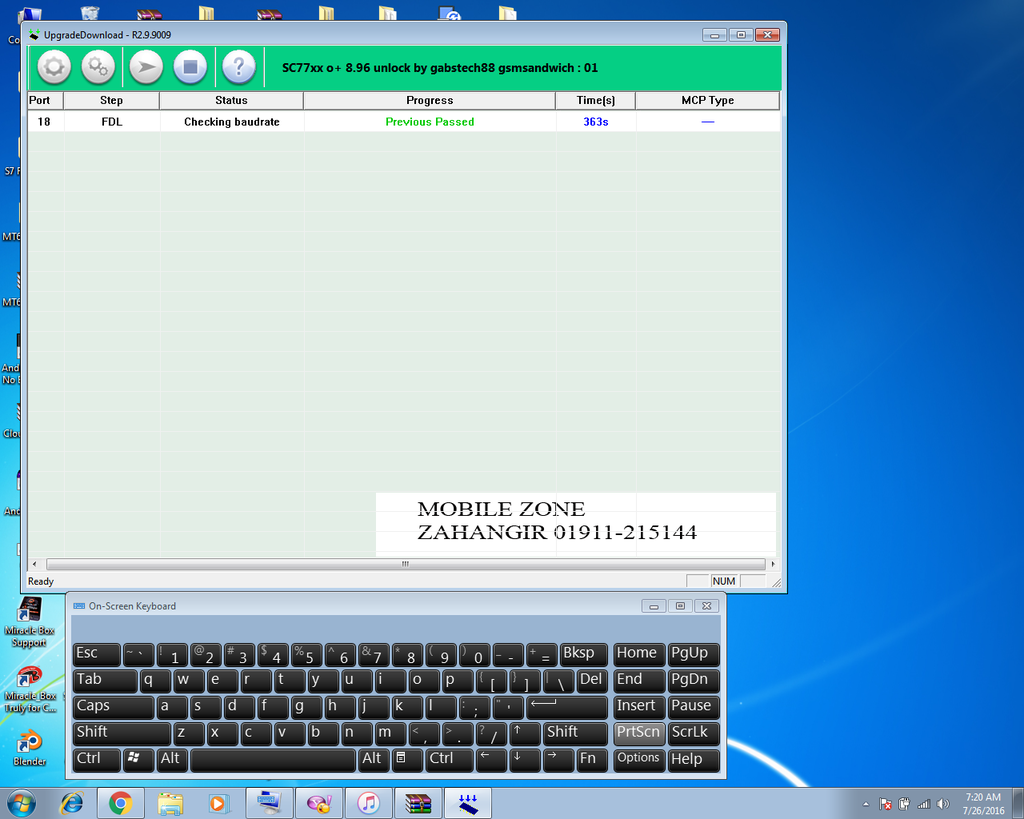This screenshot has width=1024, height=819.
Task: Open iTunes from the taskbar
Action: click(x=368, y=803)
